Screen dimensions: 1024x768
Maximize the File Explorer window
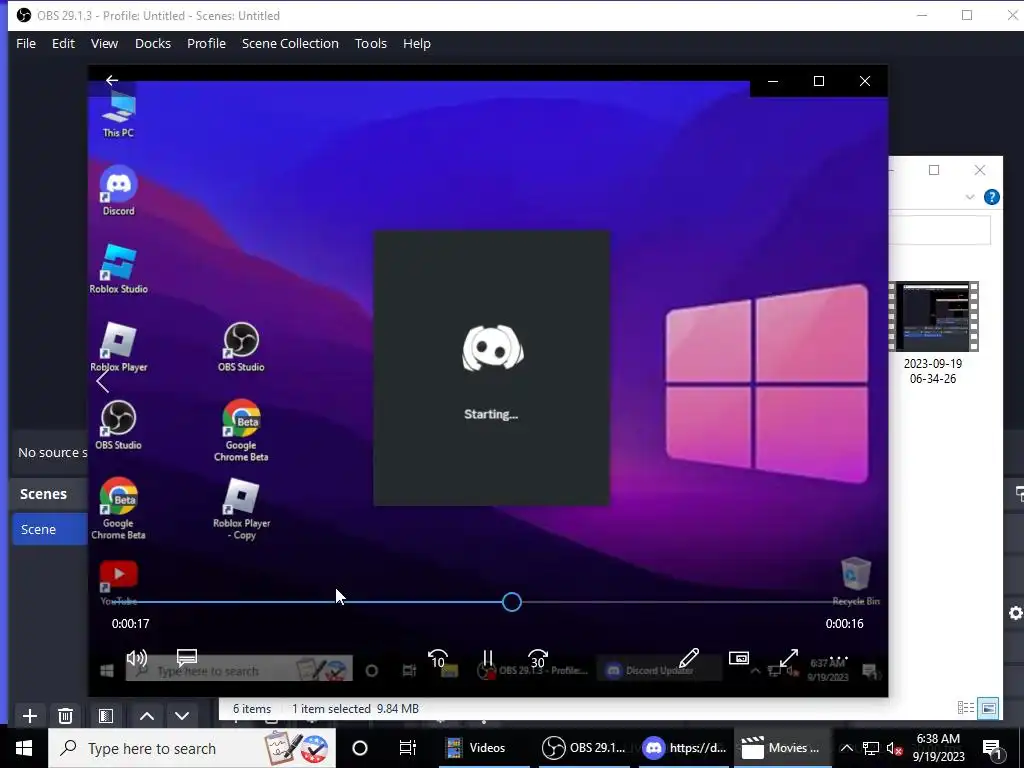click(934, 170)
